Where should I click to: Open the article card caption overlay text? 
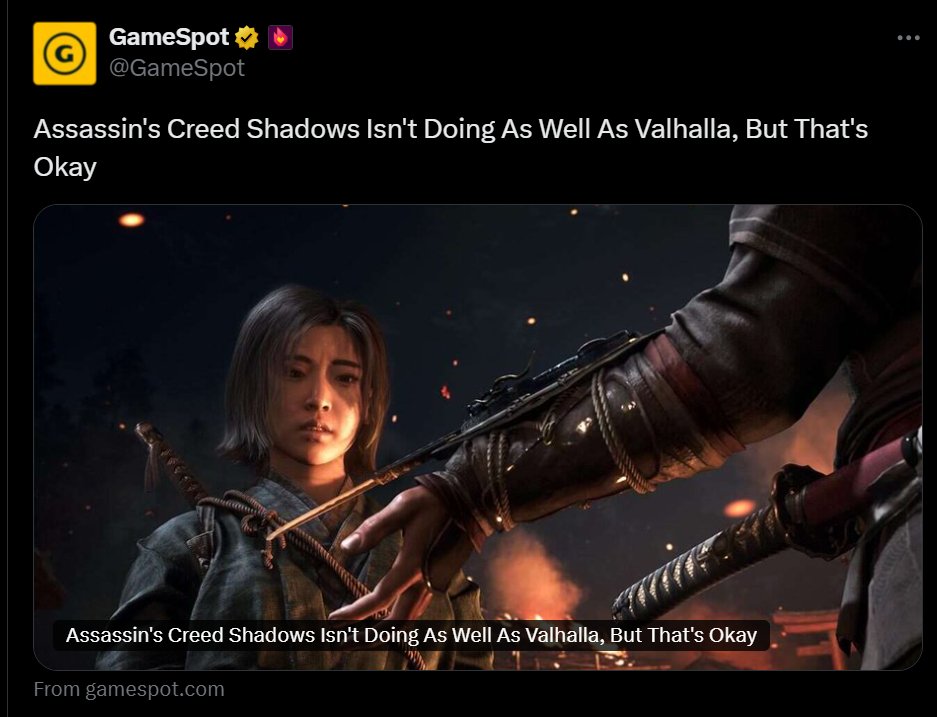tap(411, 635)
